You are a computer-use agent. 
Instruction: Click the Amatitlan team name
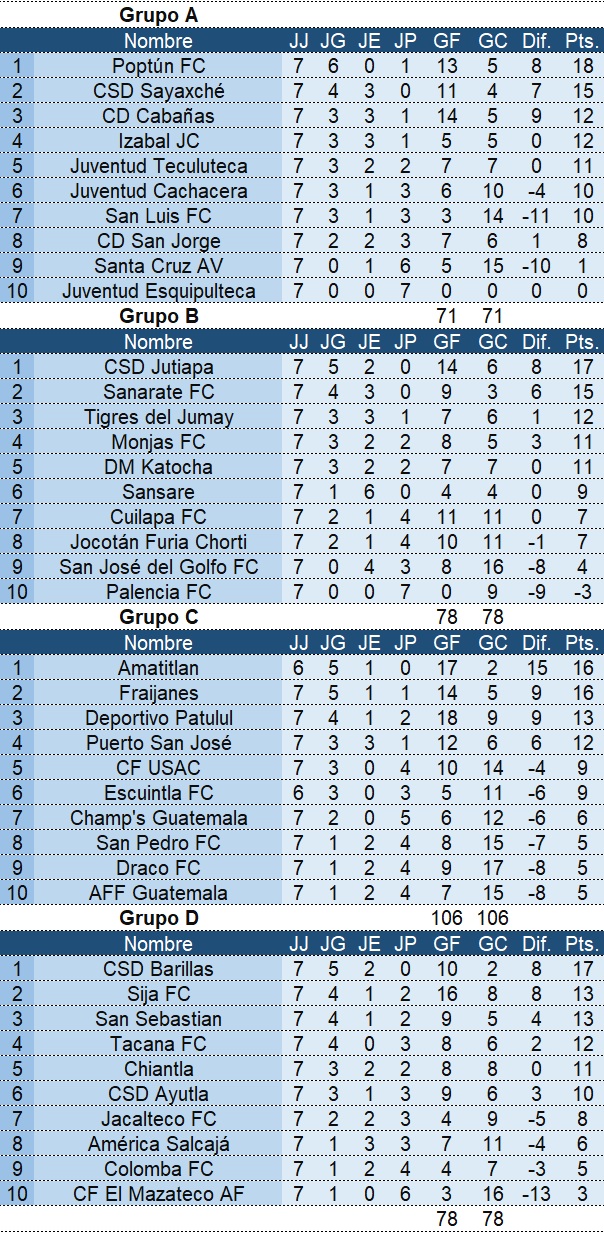[x=158, y=668]
